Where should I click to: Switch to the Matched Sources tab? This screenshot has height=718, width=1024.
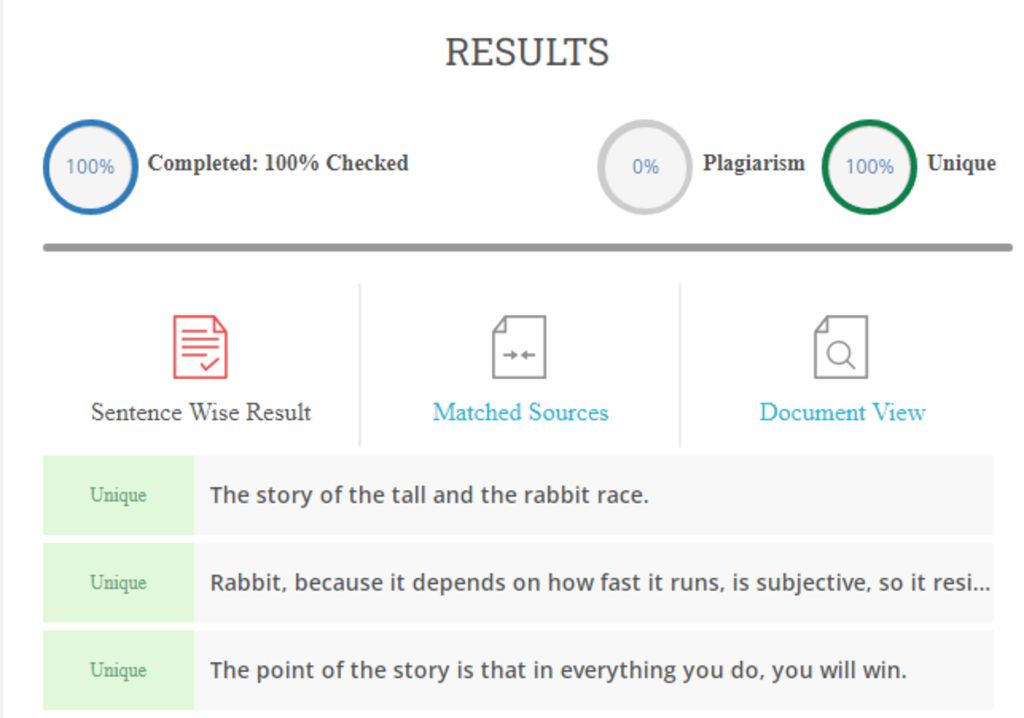click(x=520, y=412)
